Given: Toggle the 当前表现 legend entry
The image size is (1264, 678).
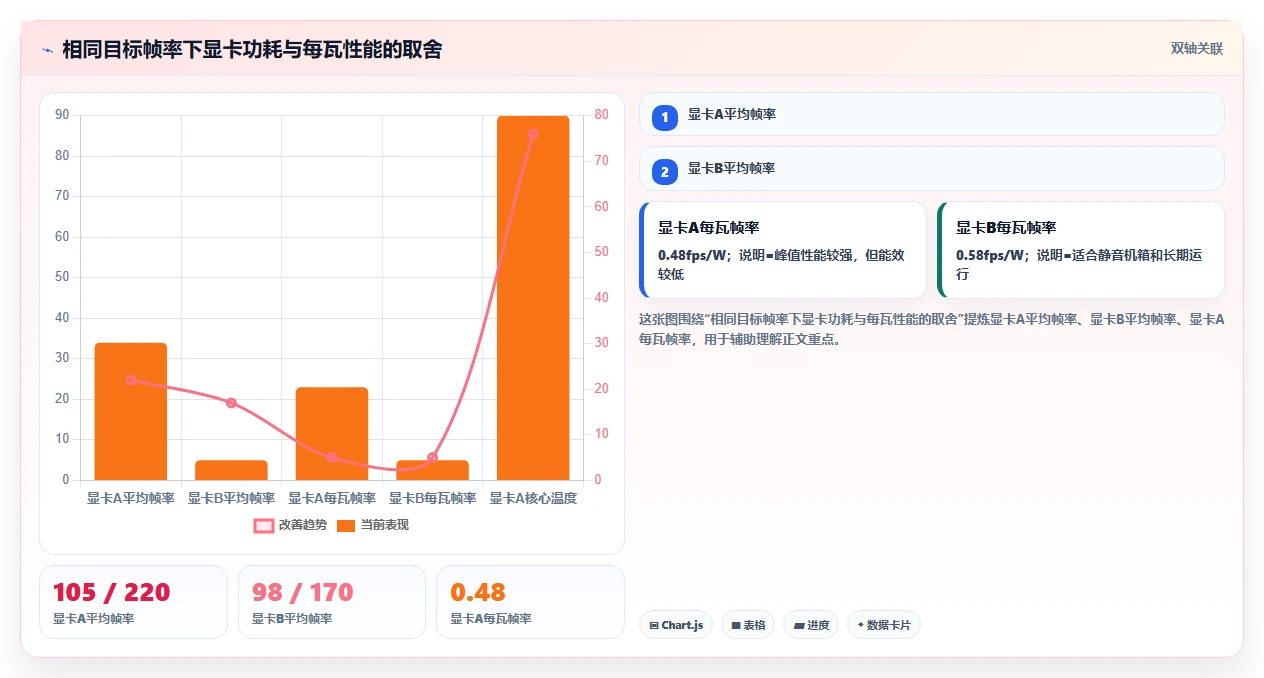Looking at the screenshot, I should tap(372, 525).
